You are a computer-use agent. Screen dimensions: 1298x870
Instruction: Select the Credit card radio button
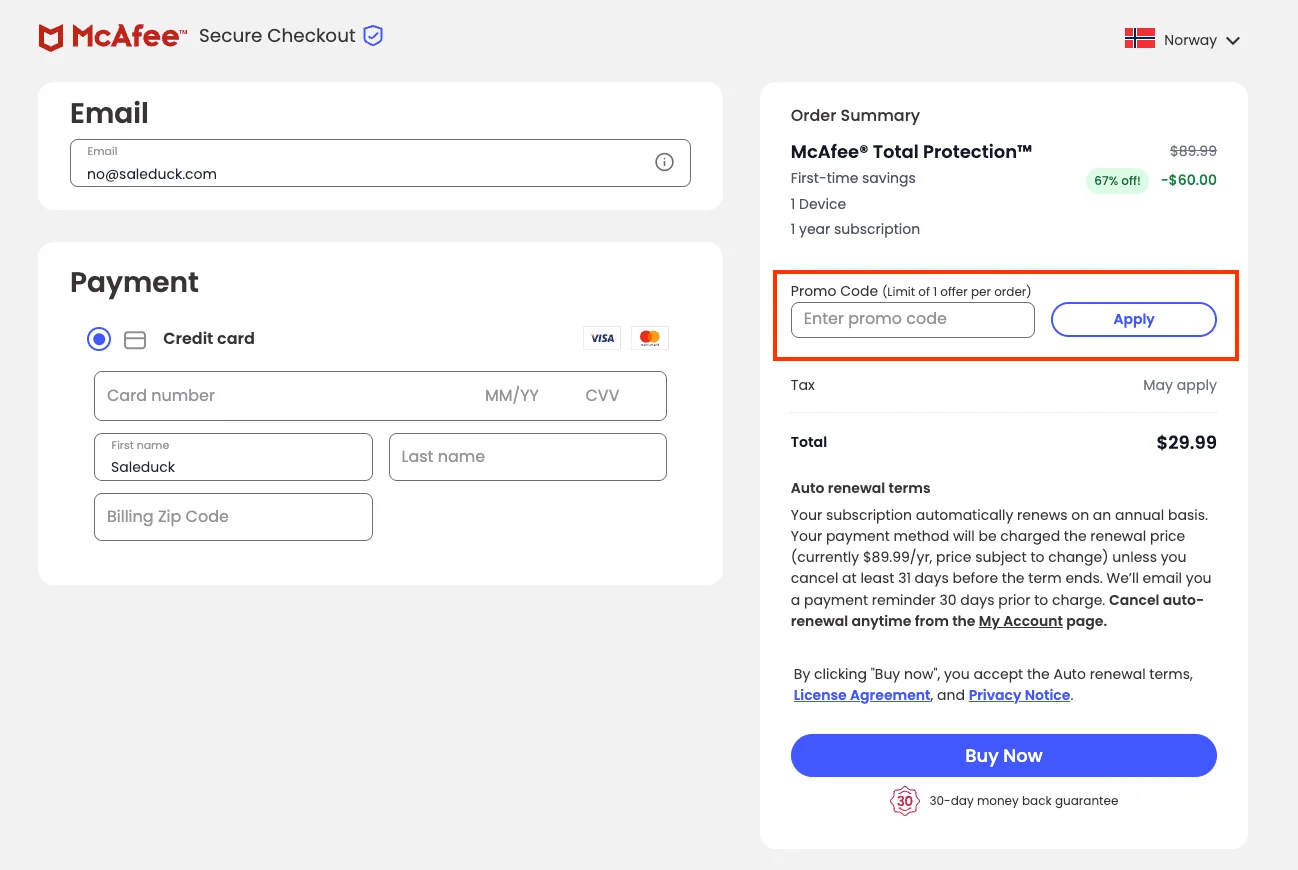coord(99,339)
